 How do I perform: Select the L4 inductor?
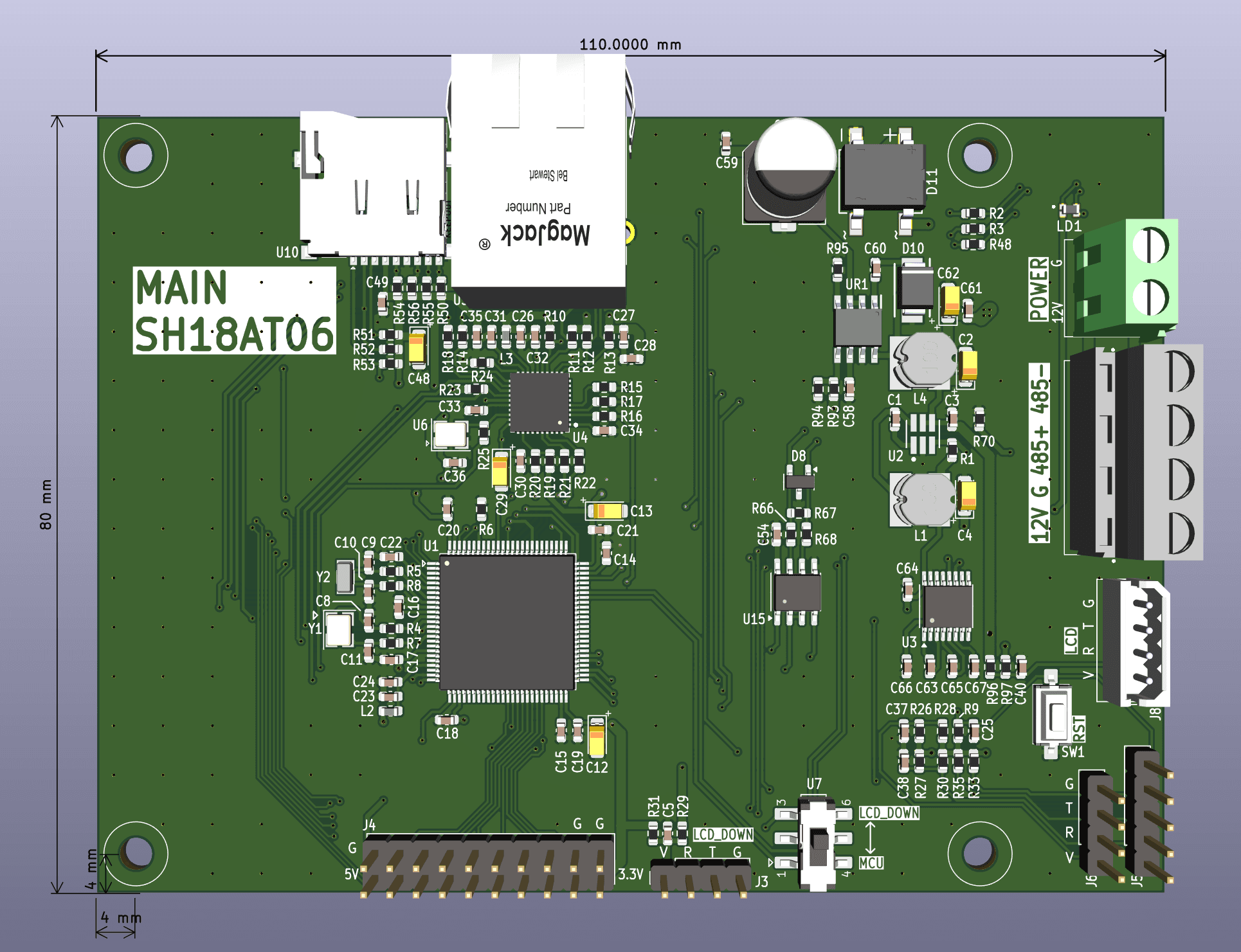925,360
